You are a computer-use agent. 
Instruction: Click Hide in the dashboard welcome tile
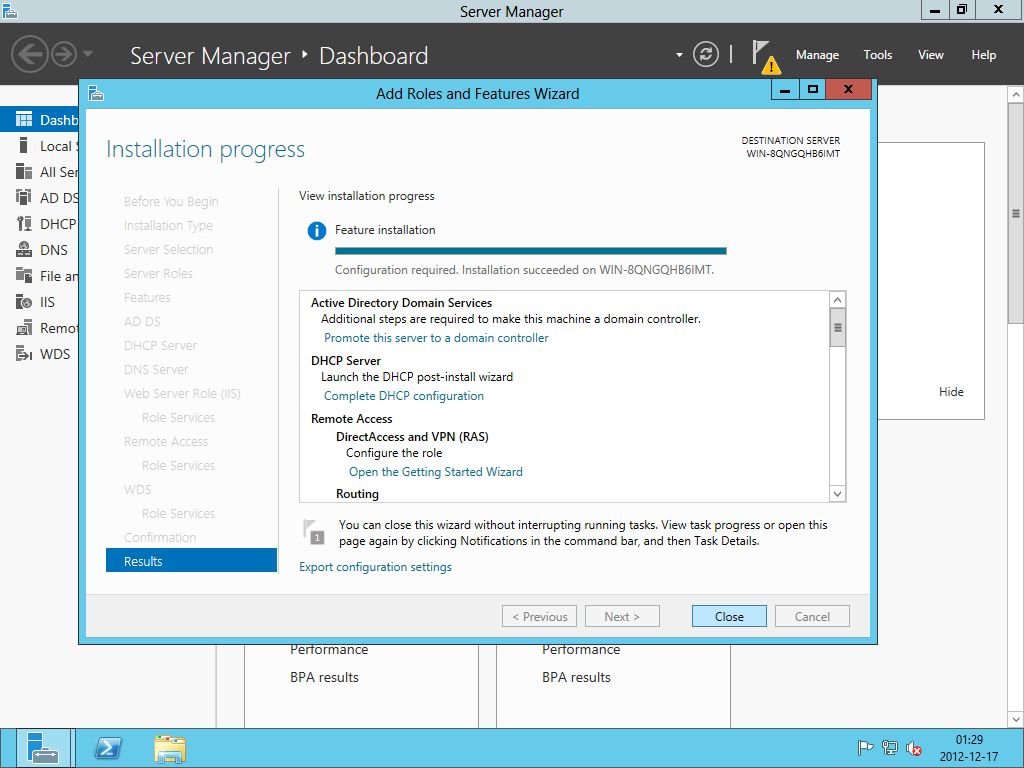click(951, 392)
